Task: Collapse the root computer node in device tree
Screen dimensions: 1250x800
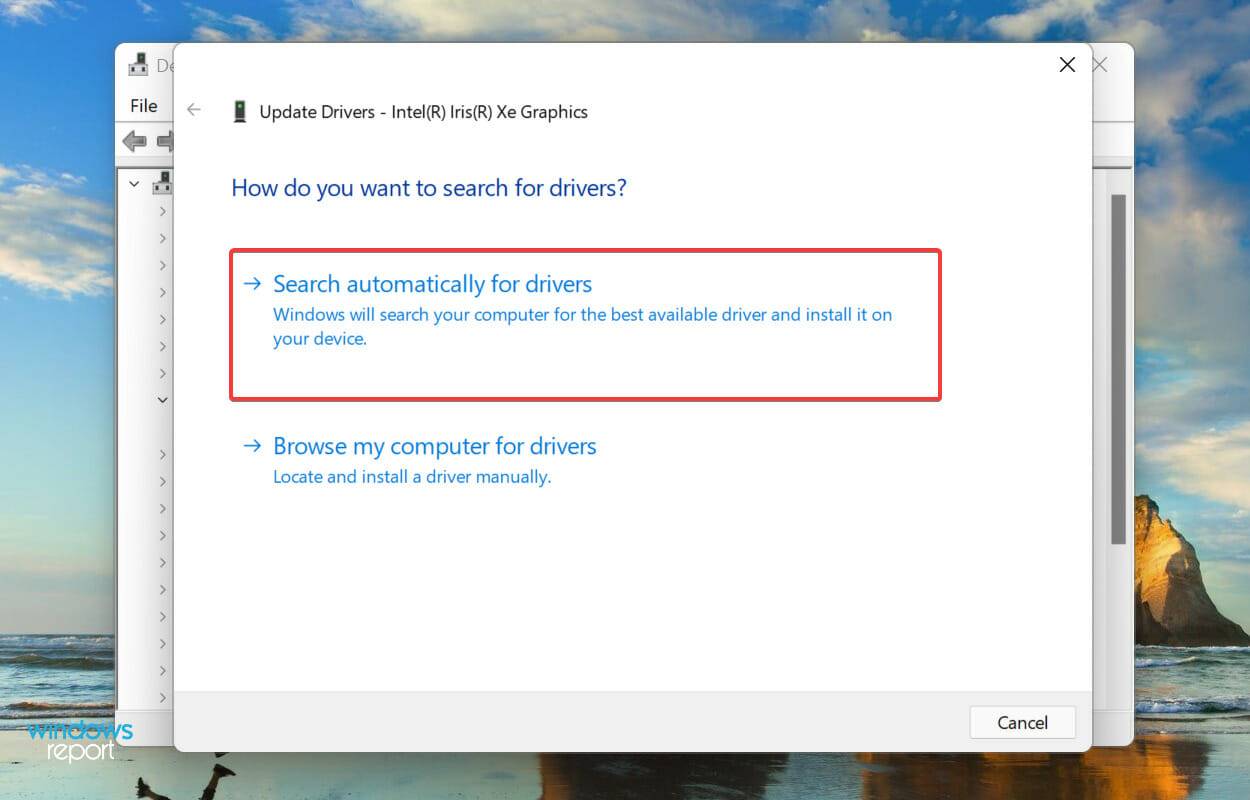Action: (135, 184)
